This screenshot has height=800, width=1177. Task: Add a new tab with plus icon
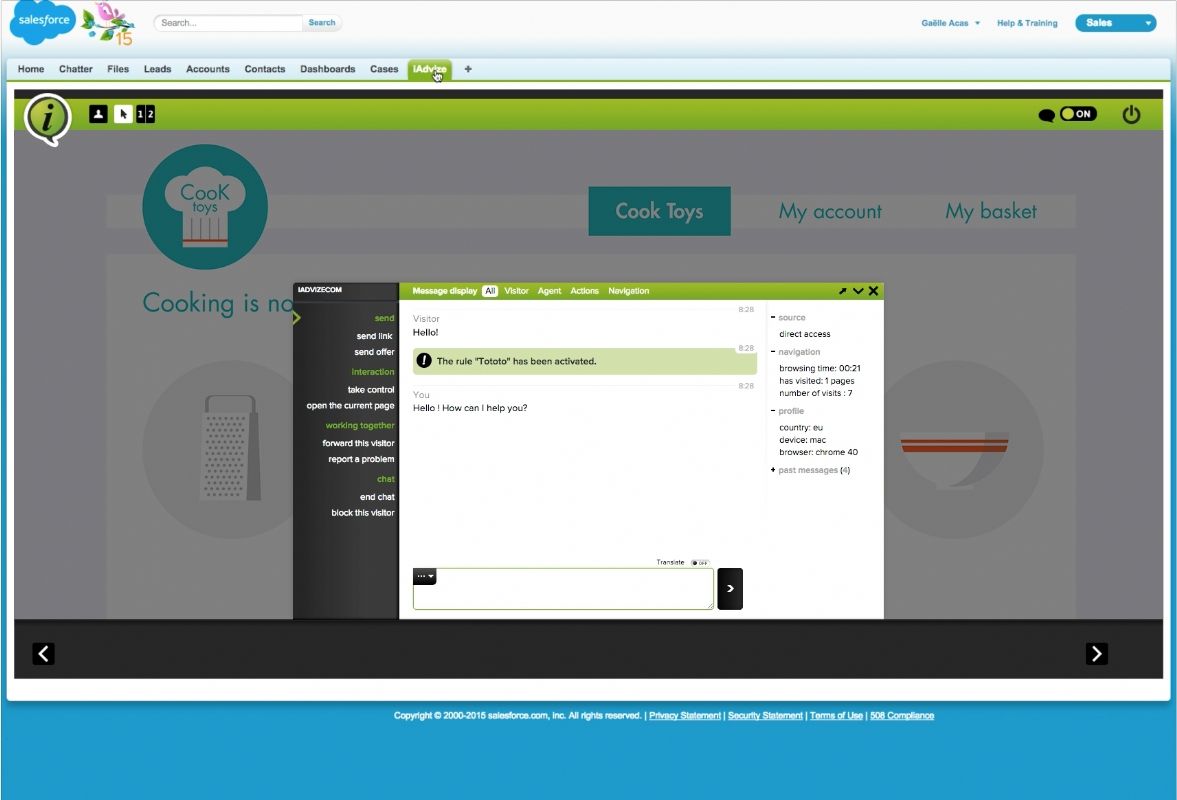[468, 69]
